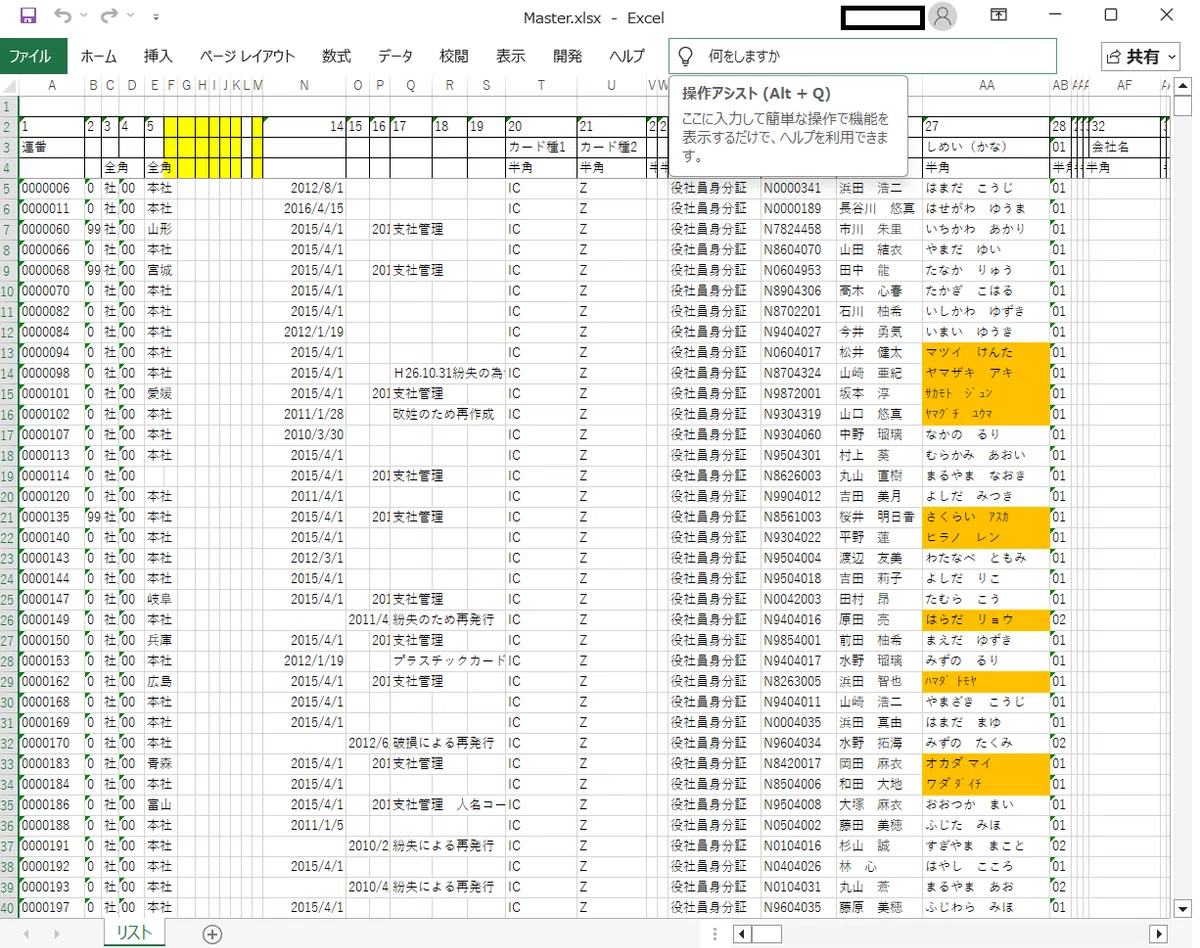Screen dimensions: 1200x948
Task: Select the リスト sheet tab
Action: (134, 933)
